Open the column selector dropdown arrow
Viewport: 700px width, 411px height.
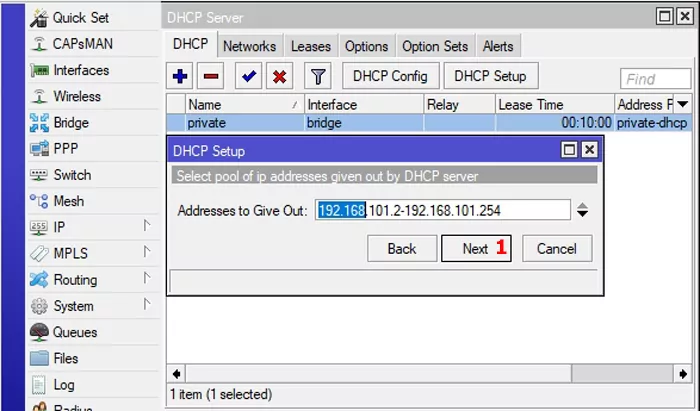point(682,104)
